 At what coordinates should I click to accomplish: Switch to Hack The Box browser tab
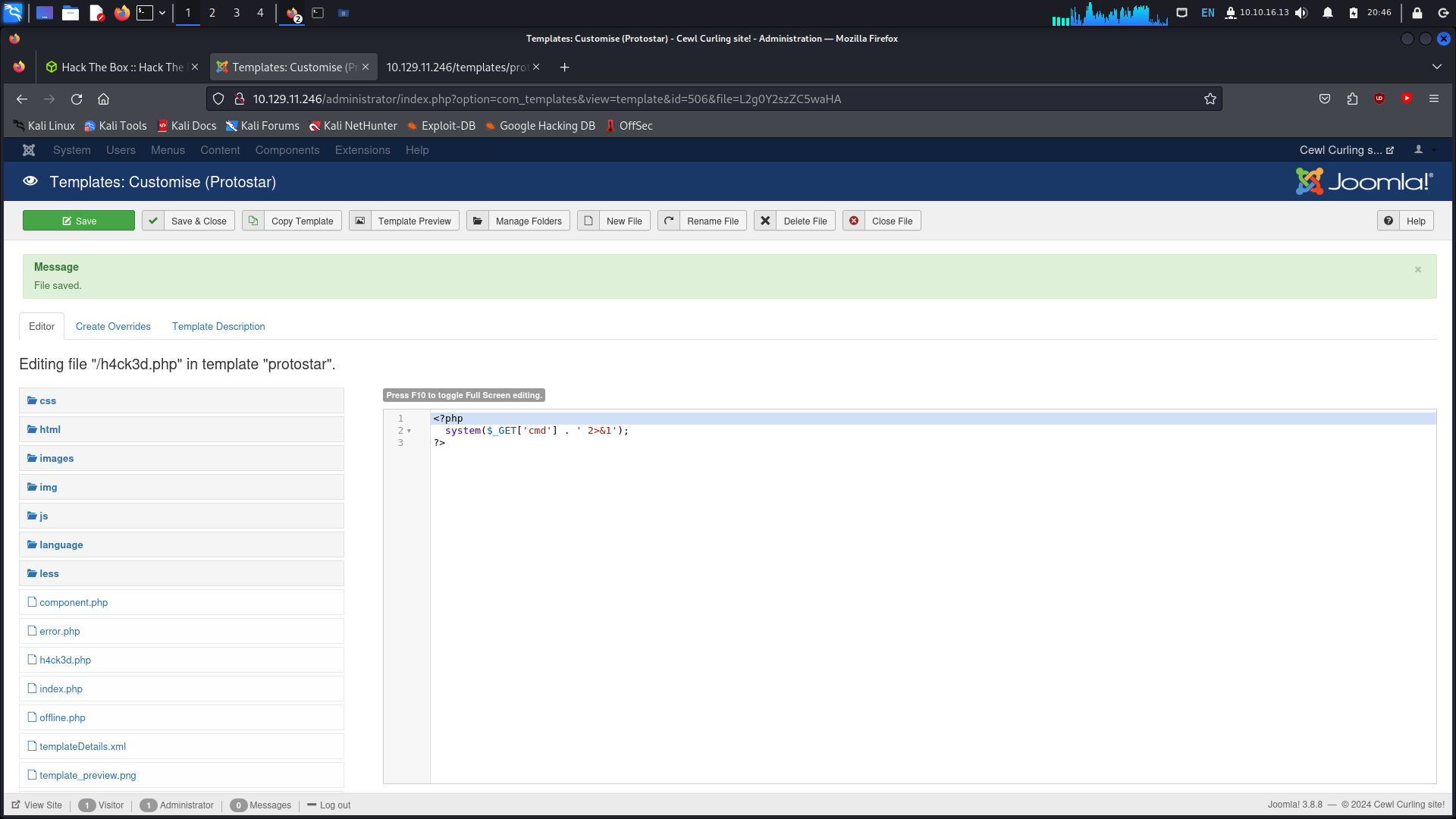(x=121, y=67)
